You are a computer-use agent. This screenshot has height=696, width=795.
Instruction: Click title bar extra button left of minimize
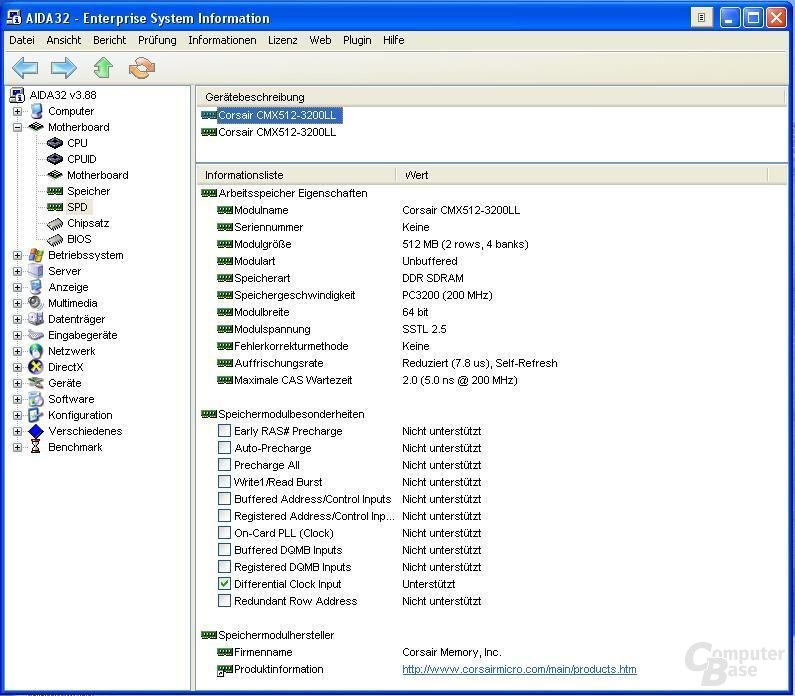tap(702, 18)
